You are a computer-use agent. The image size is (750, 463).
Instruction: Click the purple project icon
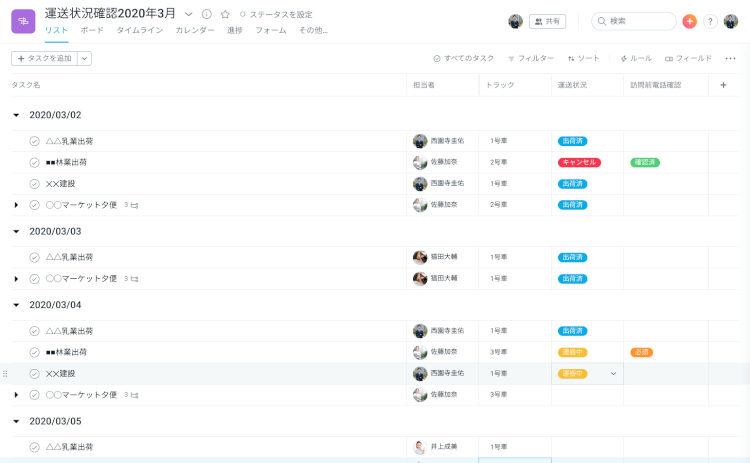pyautogui.click(x=23, y=21)
